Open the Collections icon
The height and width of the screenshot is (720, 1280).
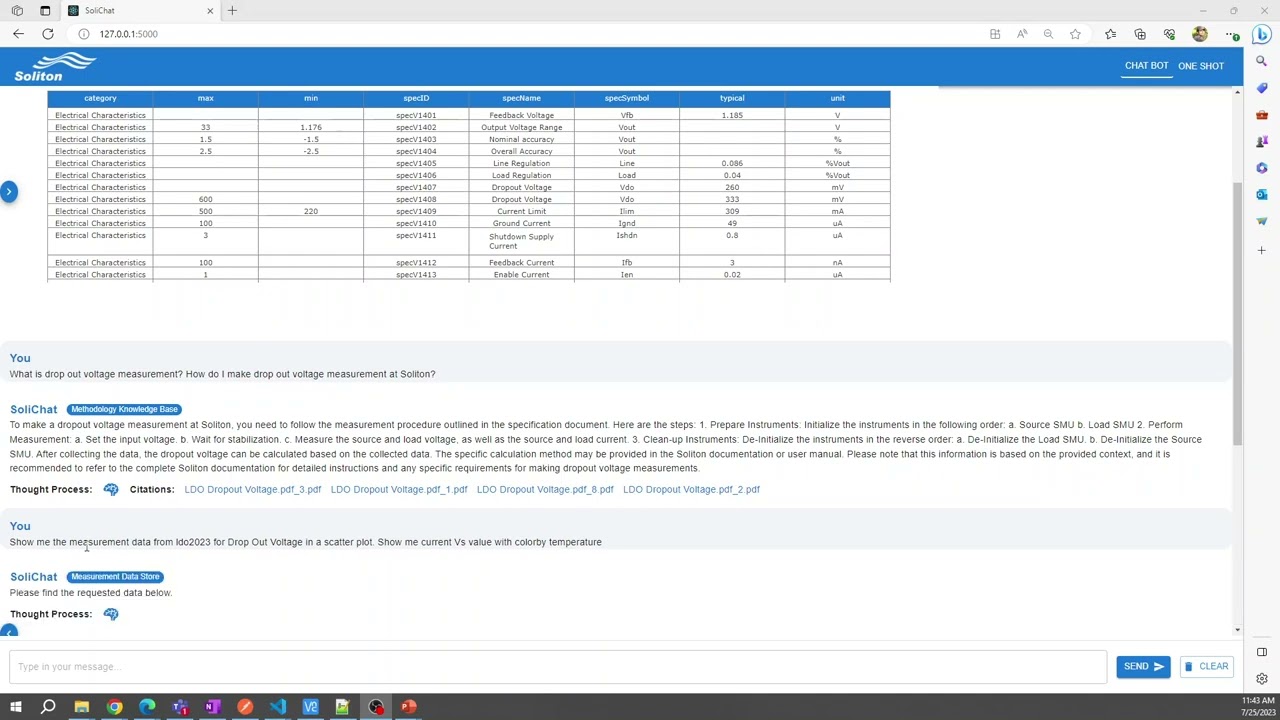(x=1140, y=34)
